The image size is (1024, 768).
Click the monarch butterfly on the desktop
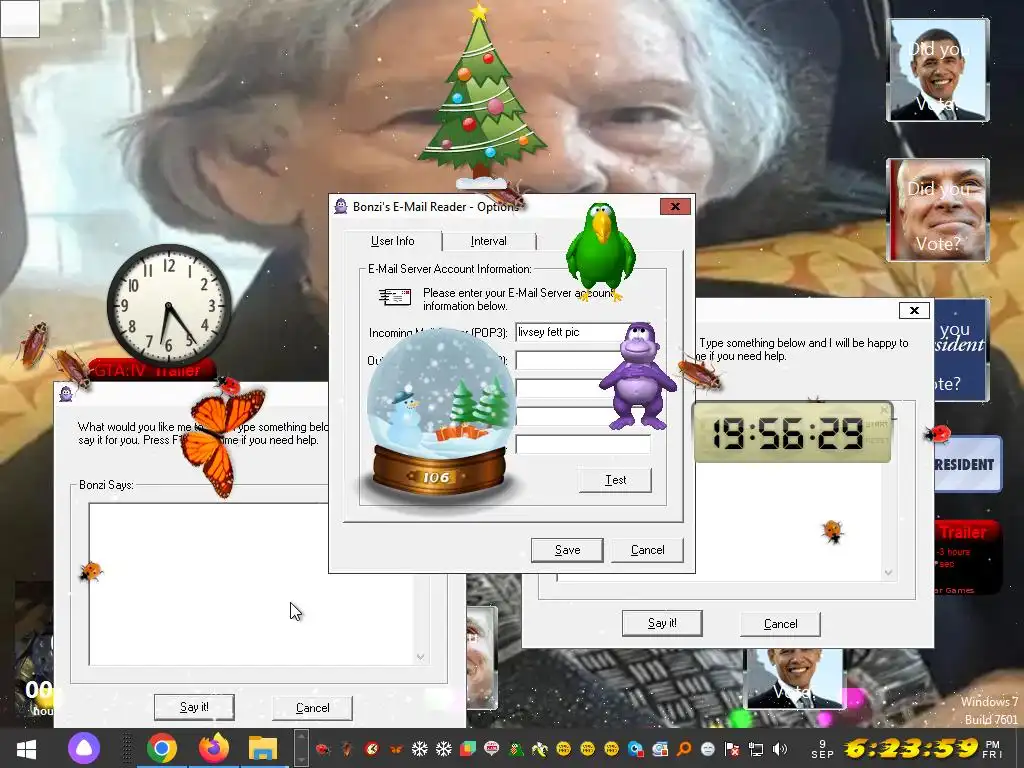[x=221, y=441]
